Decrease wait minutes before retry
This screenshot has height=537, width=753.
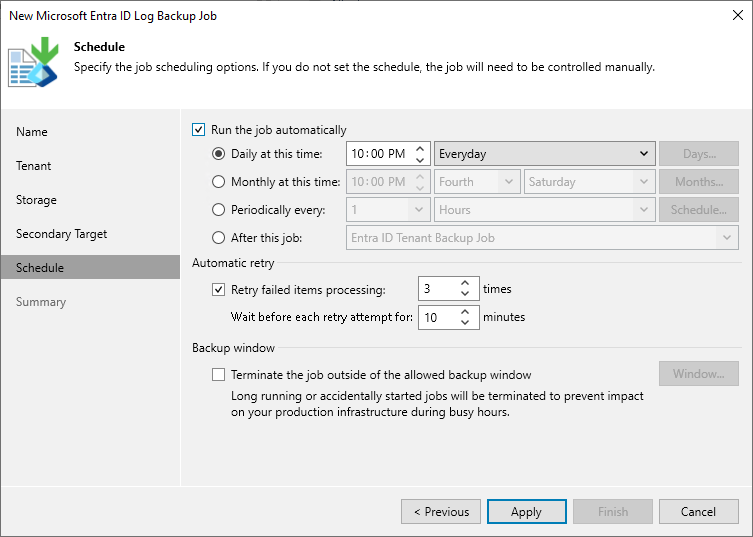tap(465, 322)
